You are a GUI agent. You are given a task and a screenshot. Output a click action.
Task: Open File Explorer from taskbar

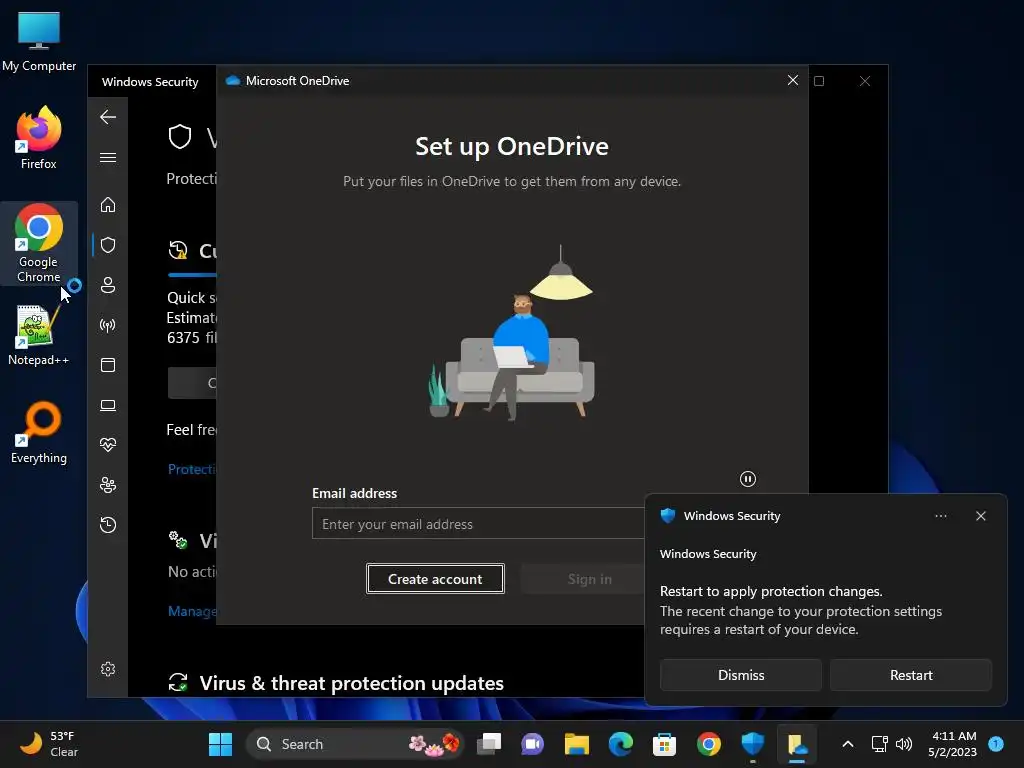(577, 744)
